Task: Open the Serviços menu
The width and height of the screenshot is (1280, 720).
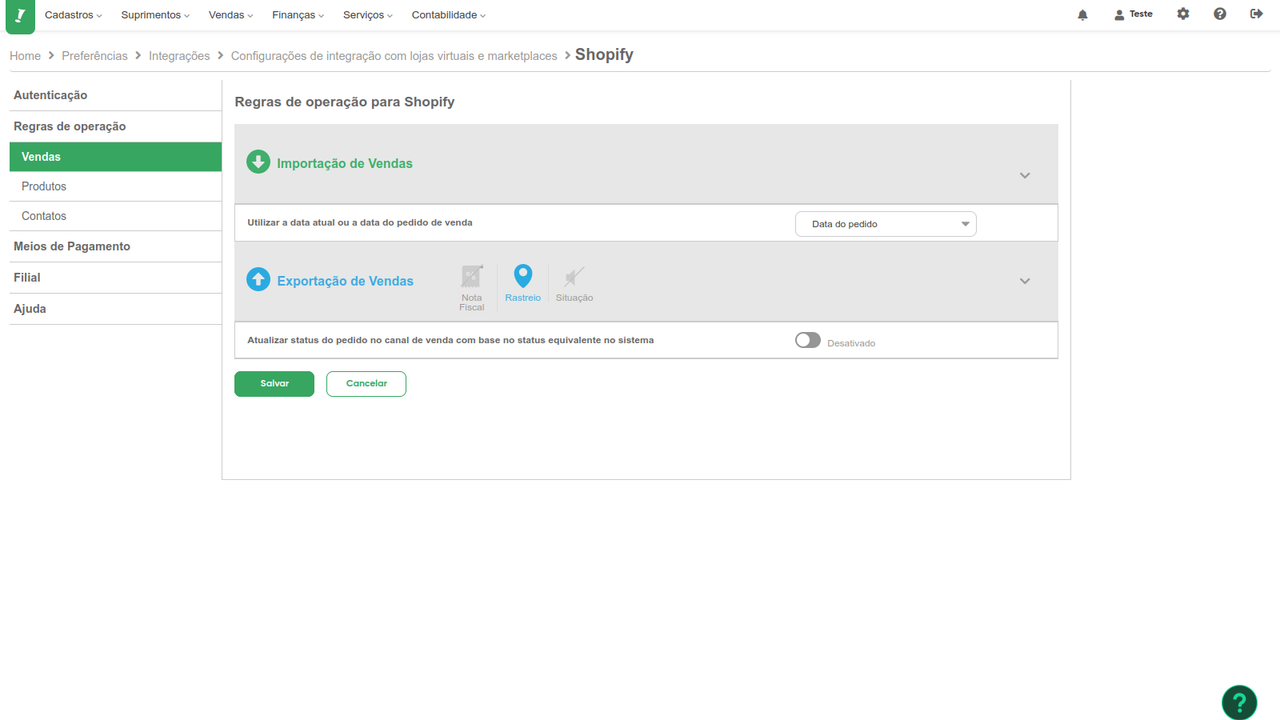Action: tap(368, 15)
